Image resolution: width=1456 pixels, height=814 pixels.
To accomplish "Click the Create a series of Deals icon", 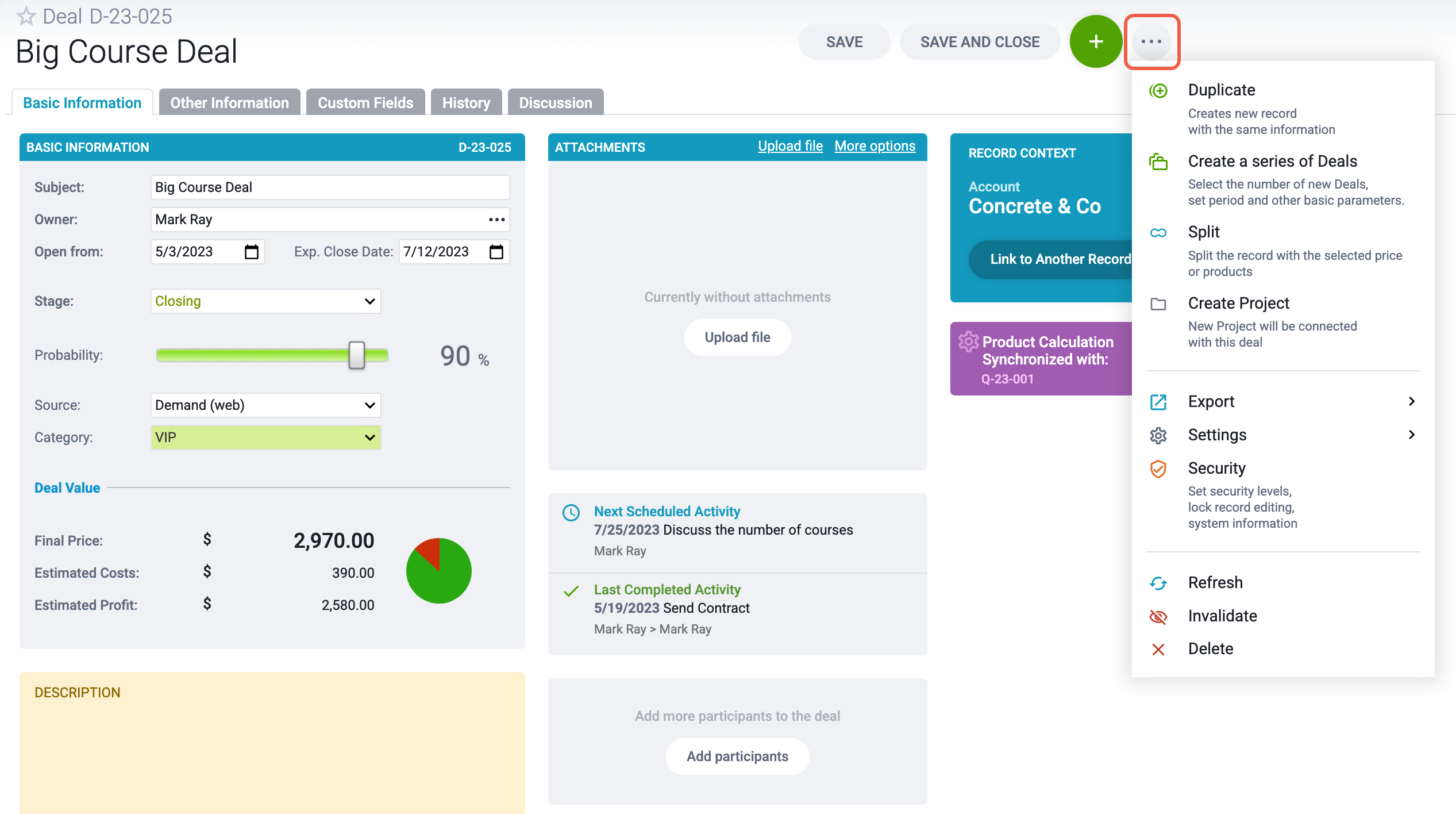I will click(1158, 162).
